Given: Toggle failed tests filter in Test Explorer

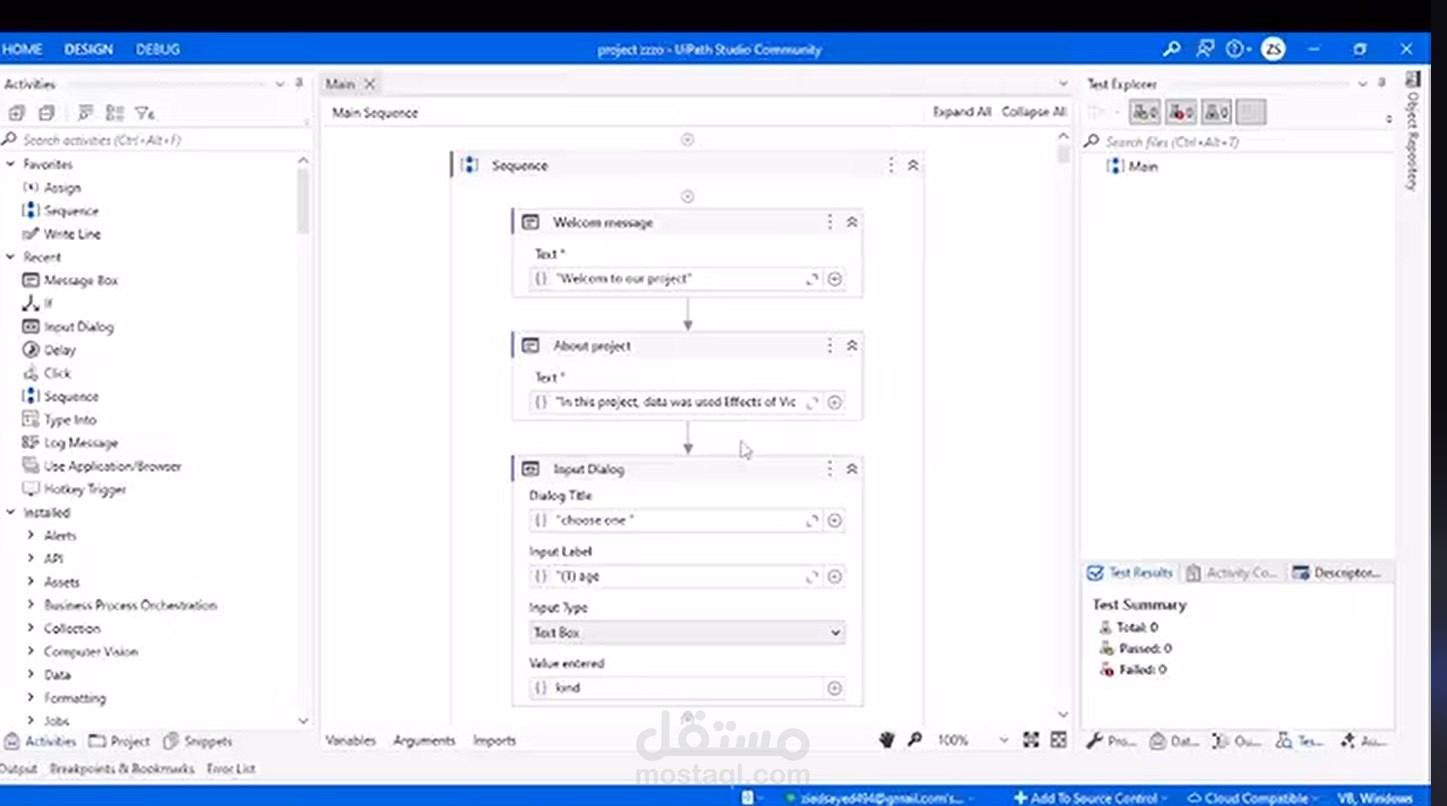Looking at the screenshot, I should (x=1181, y=112).
